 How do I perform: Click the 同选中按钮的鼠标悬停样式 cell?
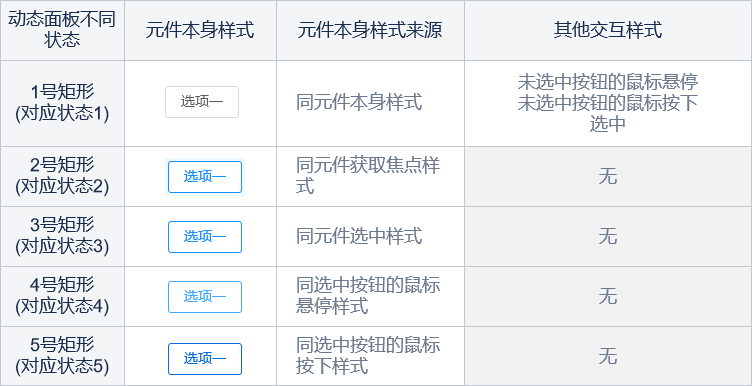[x=370, y=296]
